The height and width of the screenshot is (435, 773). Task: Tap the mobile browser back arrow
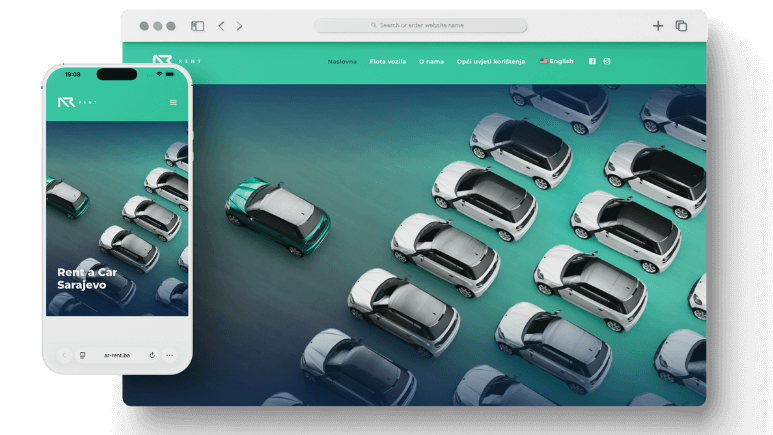pyautogui.click(x=64, y=355)
